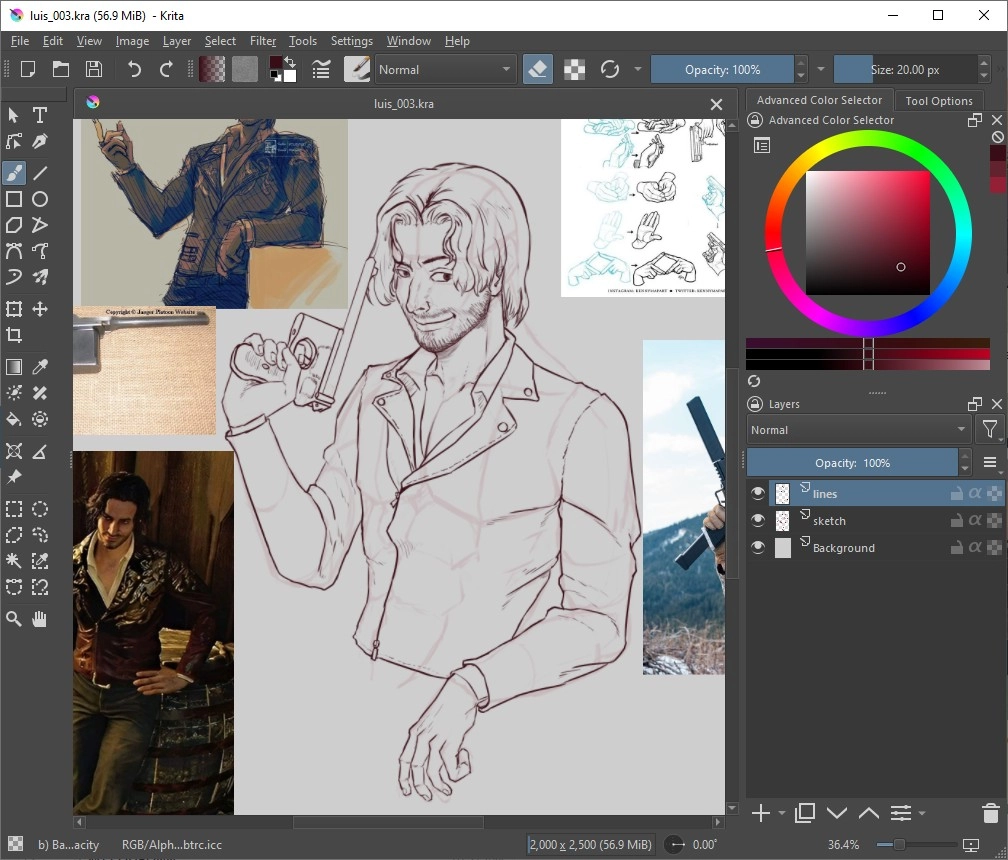Click the brush Opacity slider
Image resolution: width=1008 pixels, height=860 pixels.
(x=722, y=69)
